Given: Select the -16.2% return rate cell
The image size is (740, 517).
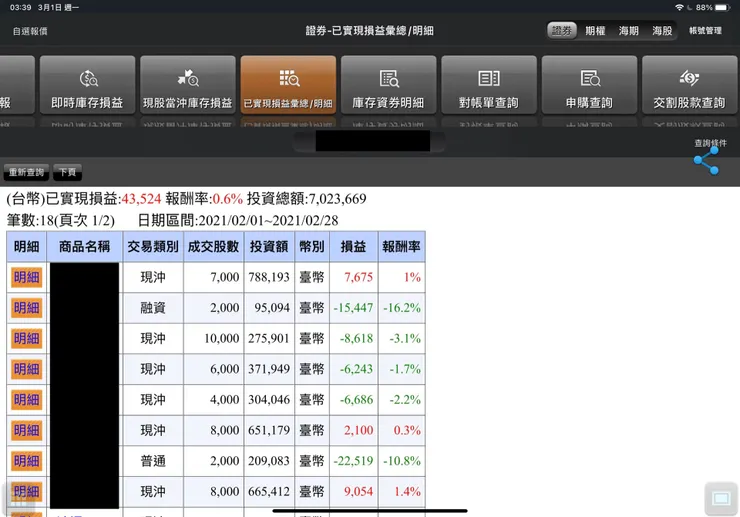Looking at the screenshot, I should click(x=402, y=308).
